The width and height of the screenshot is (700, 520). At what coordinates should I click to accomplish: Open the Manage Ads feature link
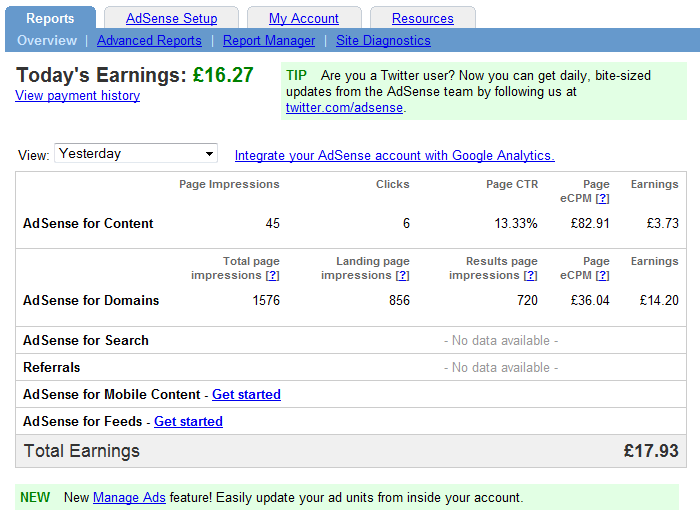tap(129, 497)
